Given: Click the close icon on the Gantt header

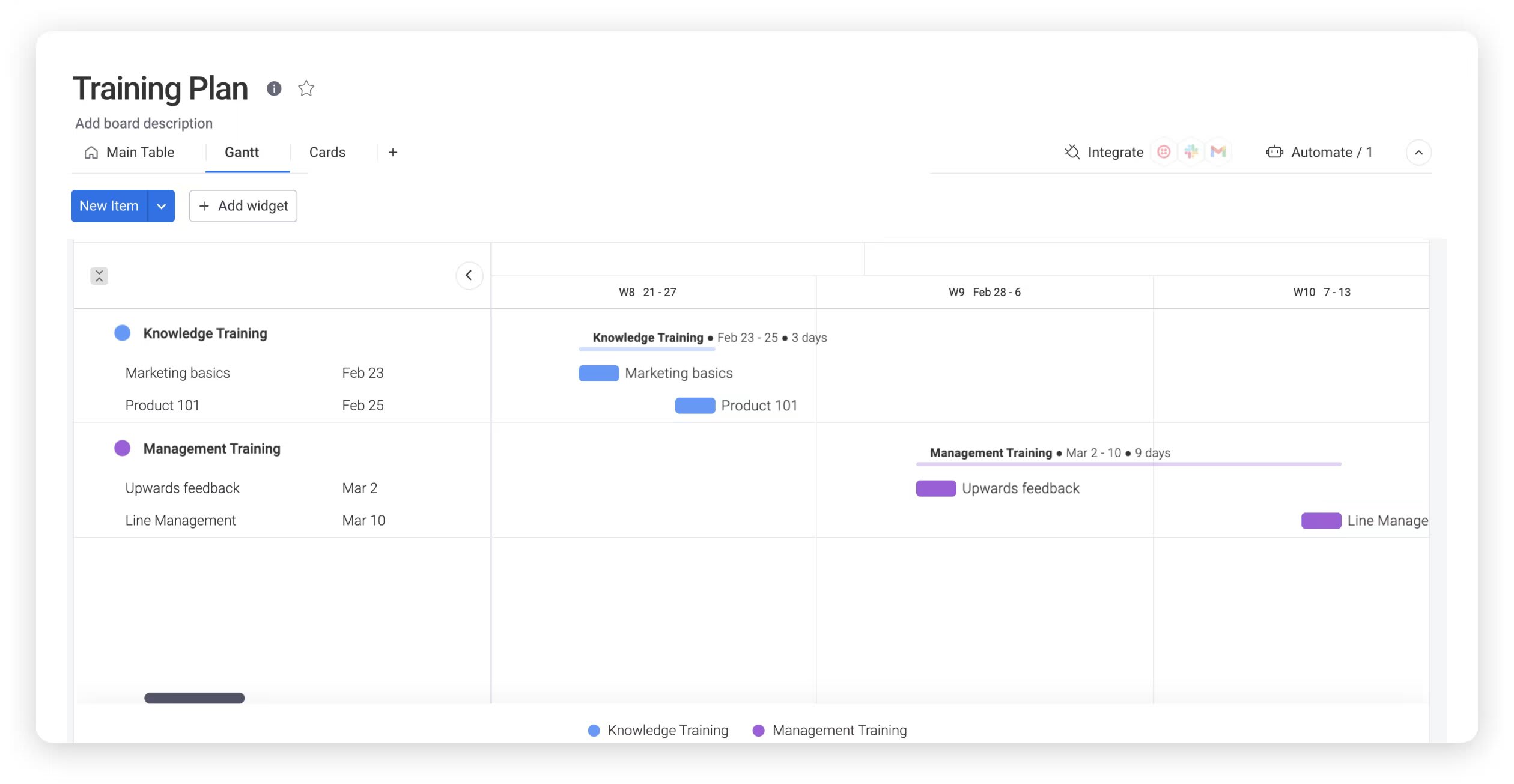Looking at the screenshot, I should pos(100,275).
